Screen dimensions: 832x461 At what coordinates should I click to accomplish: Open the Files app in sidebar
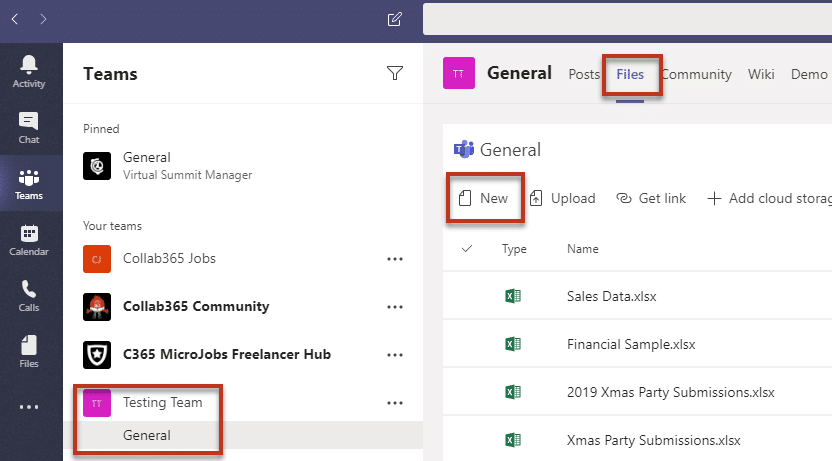(x=29, y=352)
